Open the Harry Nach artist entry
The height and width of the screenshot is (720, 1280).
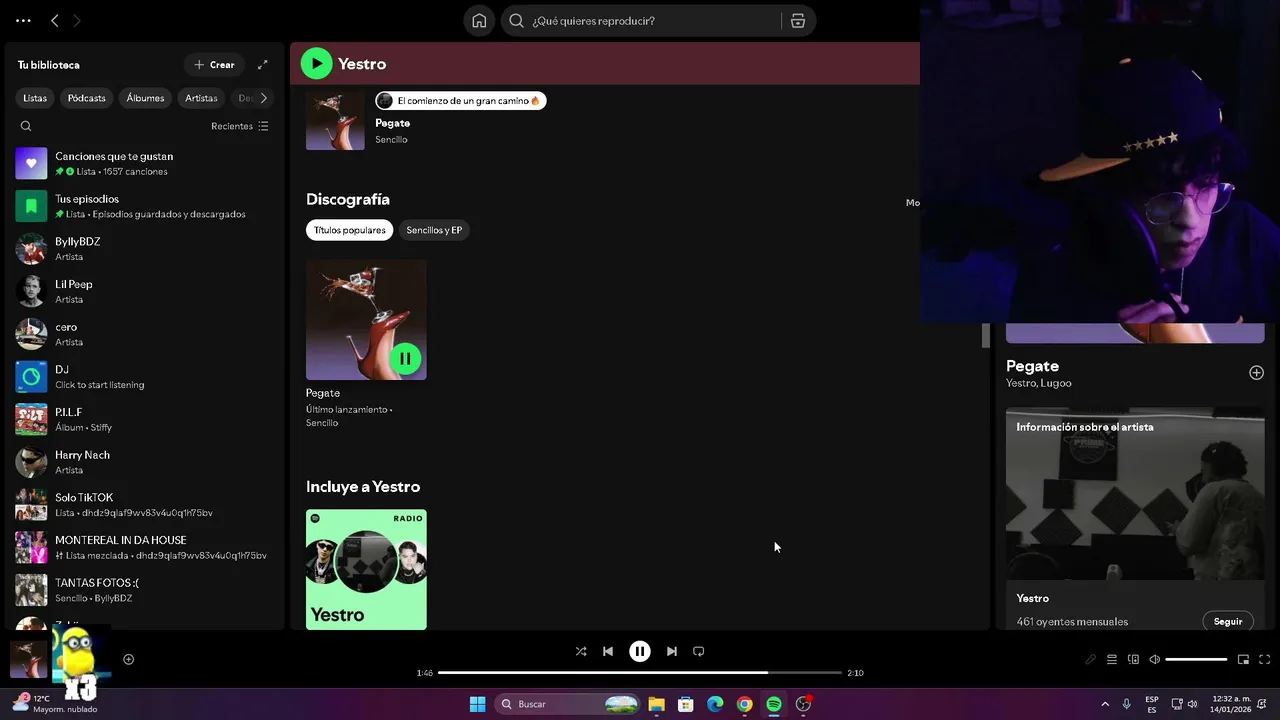point(145,462)
